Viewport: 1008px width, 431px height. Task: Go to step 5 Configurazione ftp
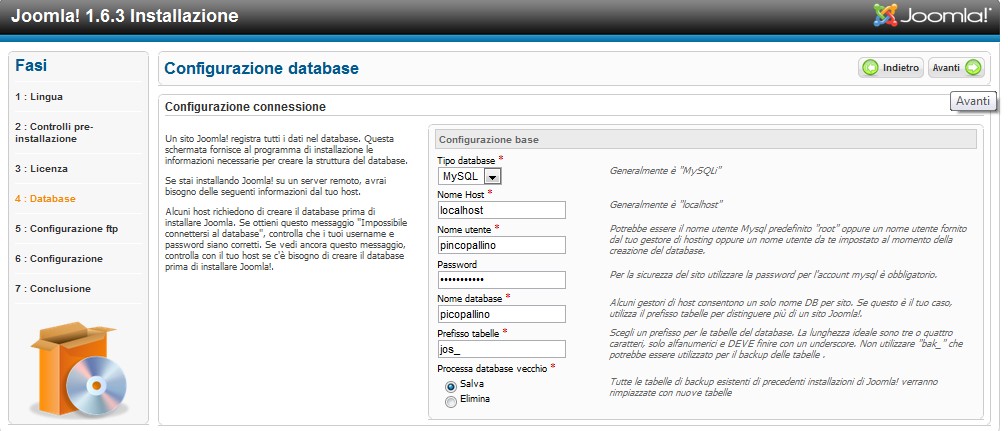(x=66, y=229)
